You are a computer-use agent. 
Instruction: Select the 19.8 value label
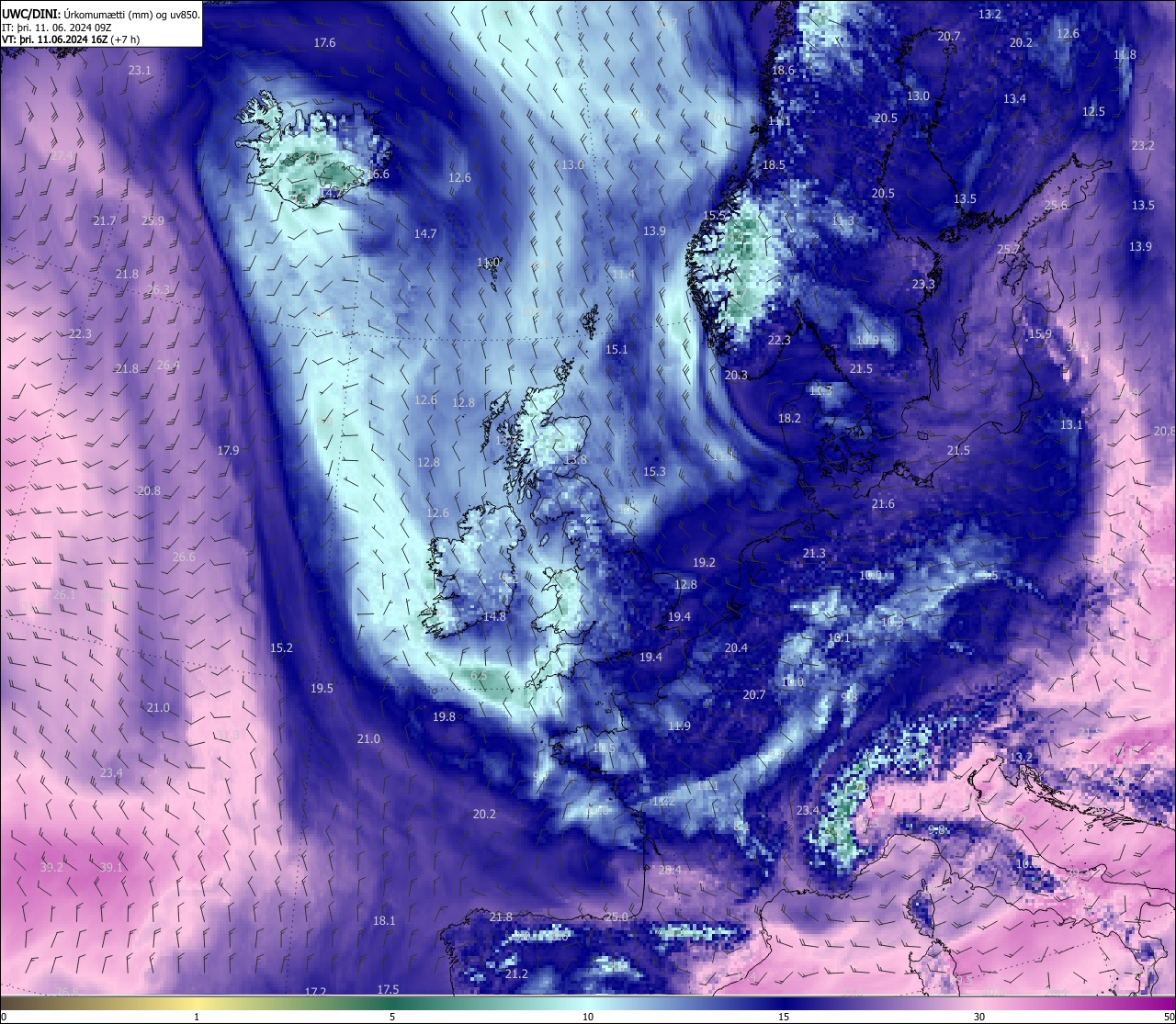(444, 717)
